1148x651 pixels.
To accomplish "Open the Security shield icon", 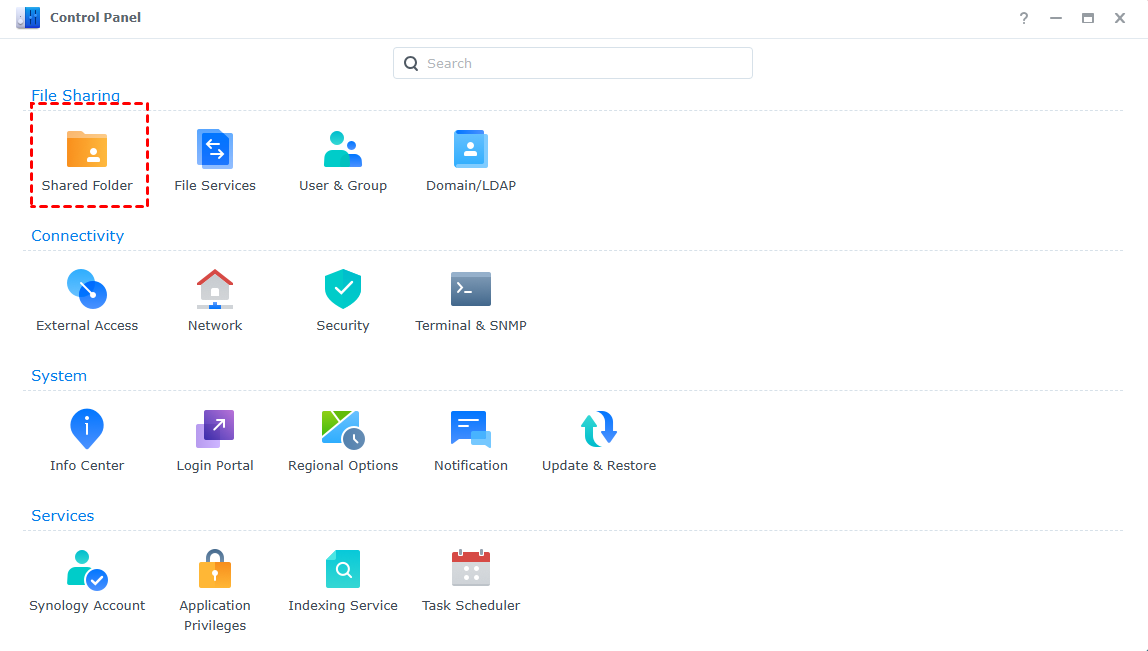I will 343,289.
